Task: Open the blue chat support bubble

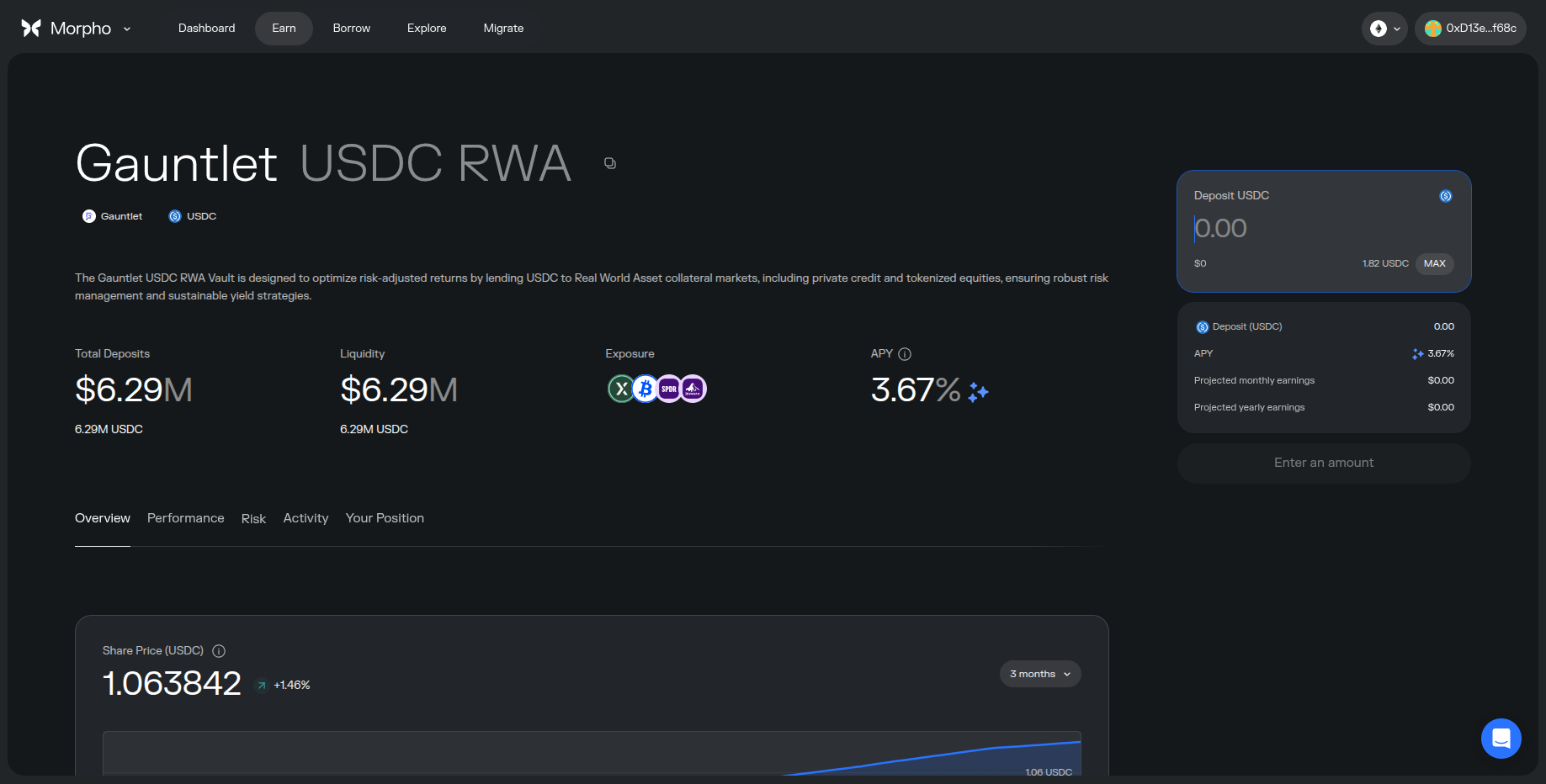Action: [1501, 739]
